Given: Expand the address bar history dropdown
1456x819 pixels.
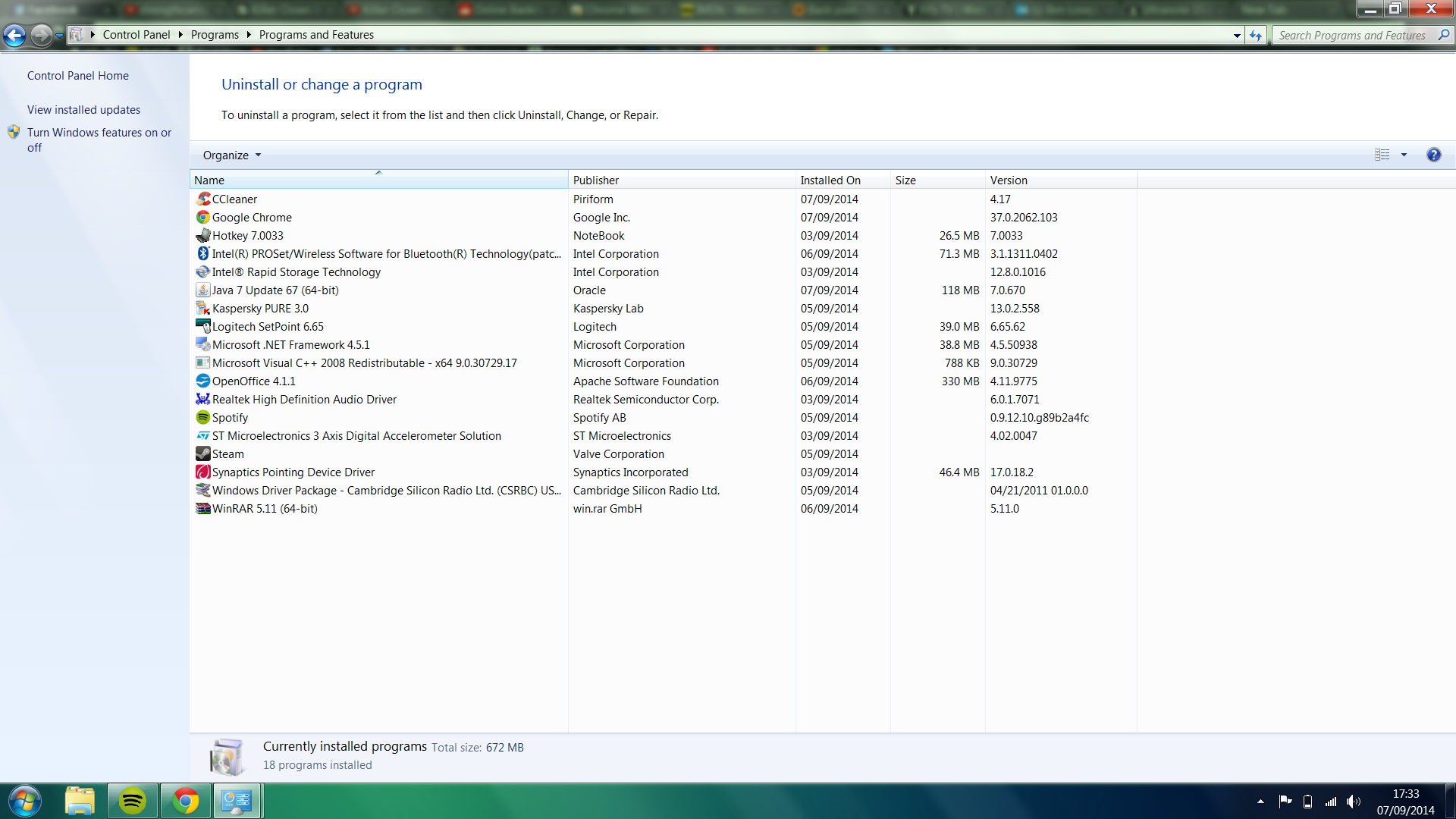Looking at the screenshot, I should click(1237, 35).
